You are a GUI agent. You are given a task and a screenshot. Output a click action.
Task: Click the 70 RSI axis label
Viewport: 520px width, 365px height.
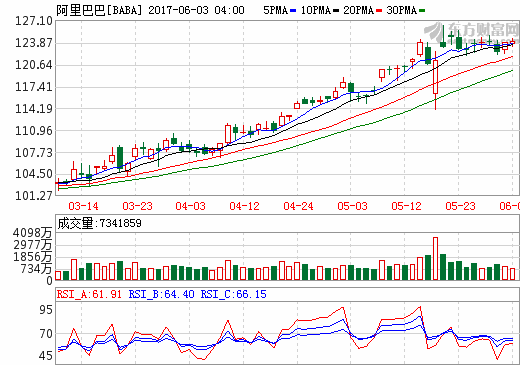coord(46,334)
